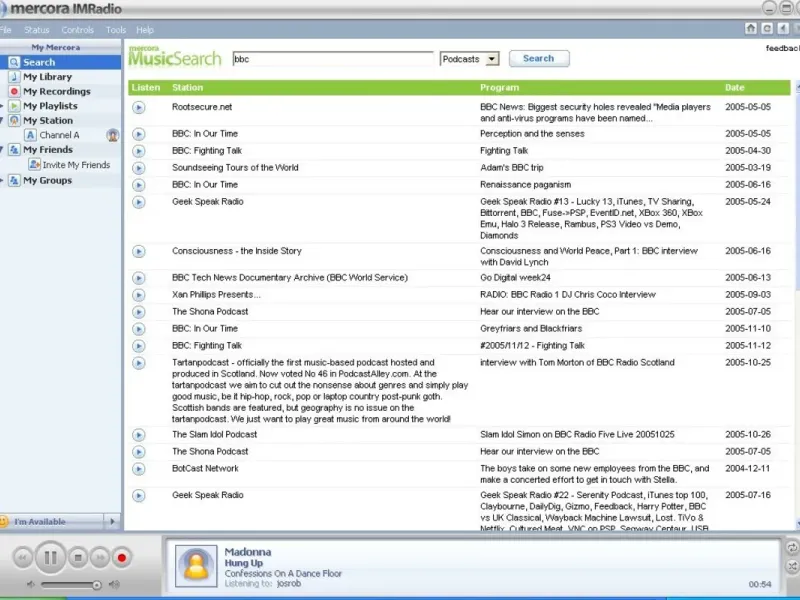Skip to the previous track
Image resolution: width=800 pixels, height=600 pixels.
point(22,558)
